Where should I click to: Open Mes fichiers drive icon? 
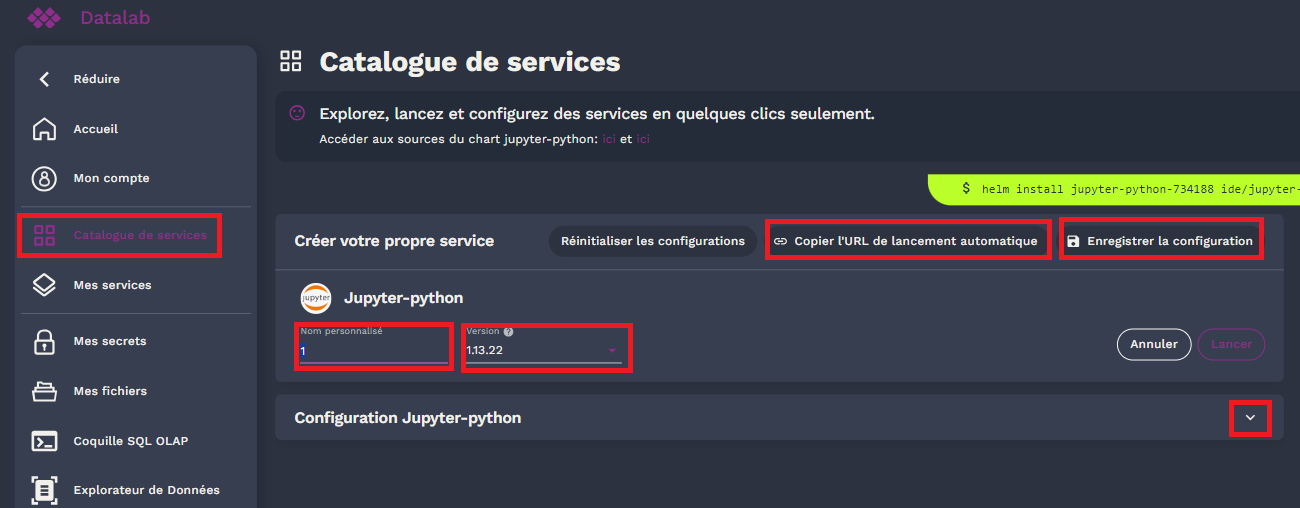pyautogui.click(x=44, y=391)
